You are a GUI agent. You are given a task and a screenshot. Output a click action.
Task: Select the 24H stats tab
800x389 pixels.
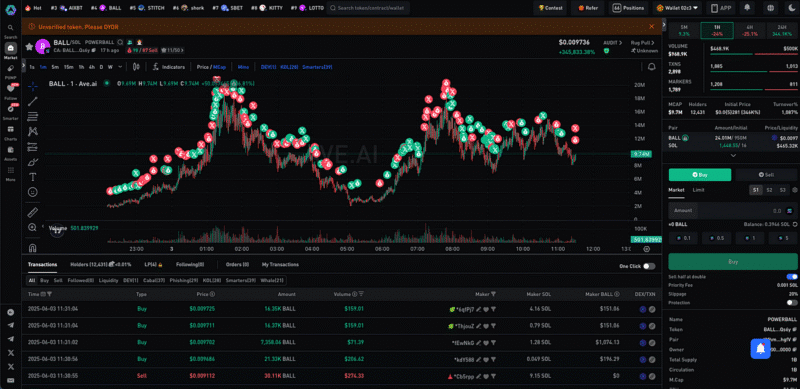tap(781, 31)
